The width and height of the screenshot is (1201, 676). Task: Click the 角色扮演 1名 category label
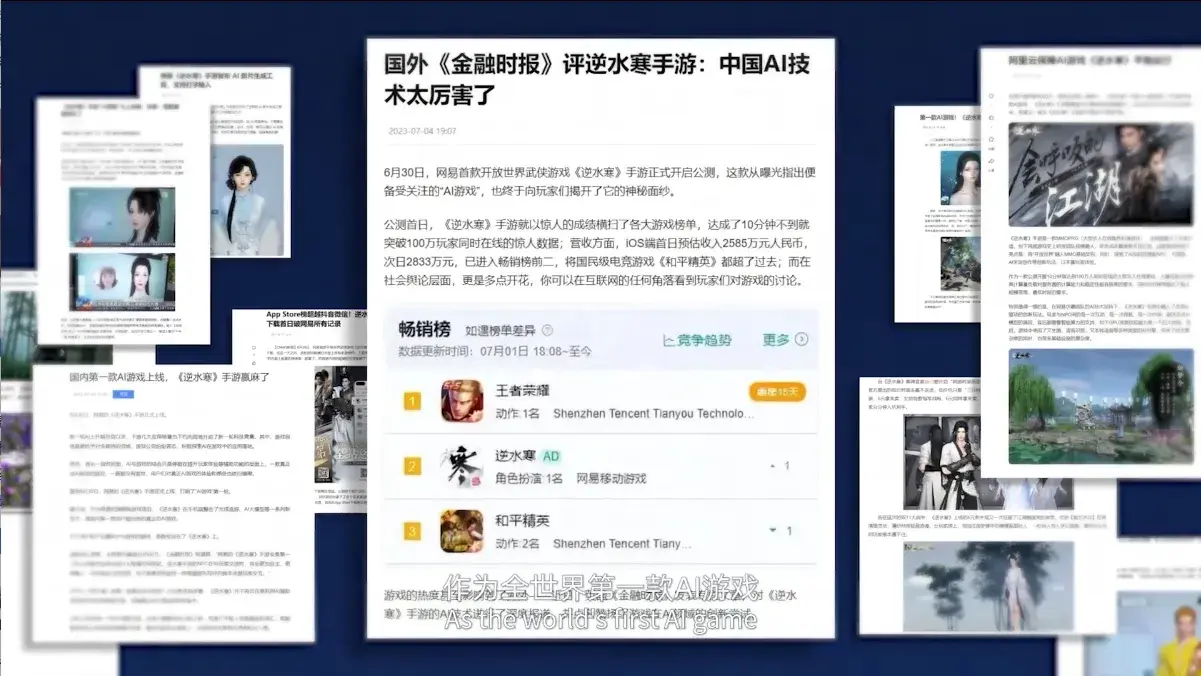click(x=529, y=478)
